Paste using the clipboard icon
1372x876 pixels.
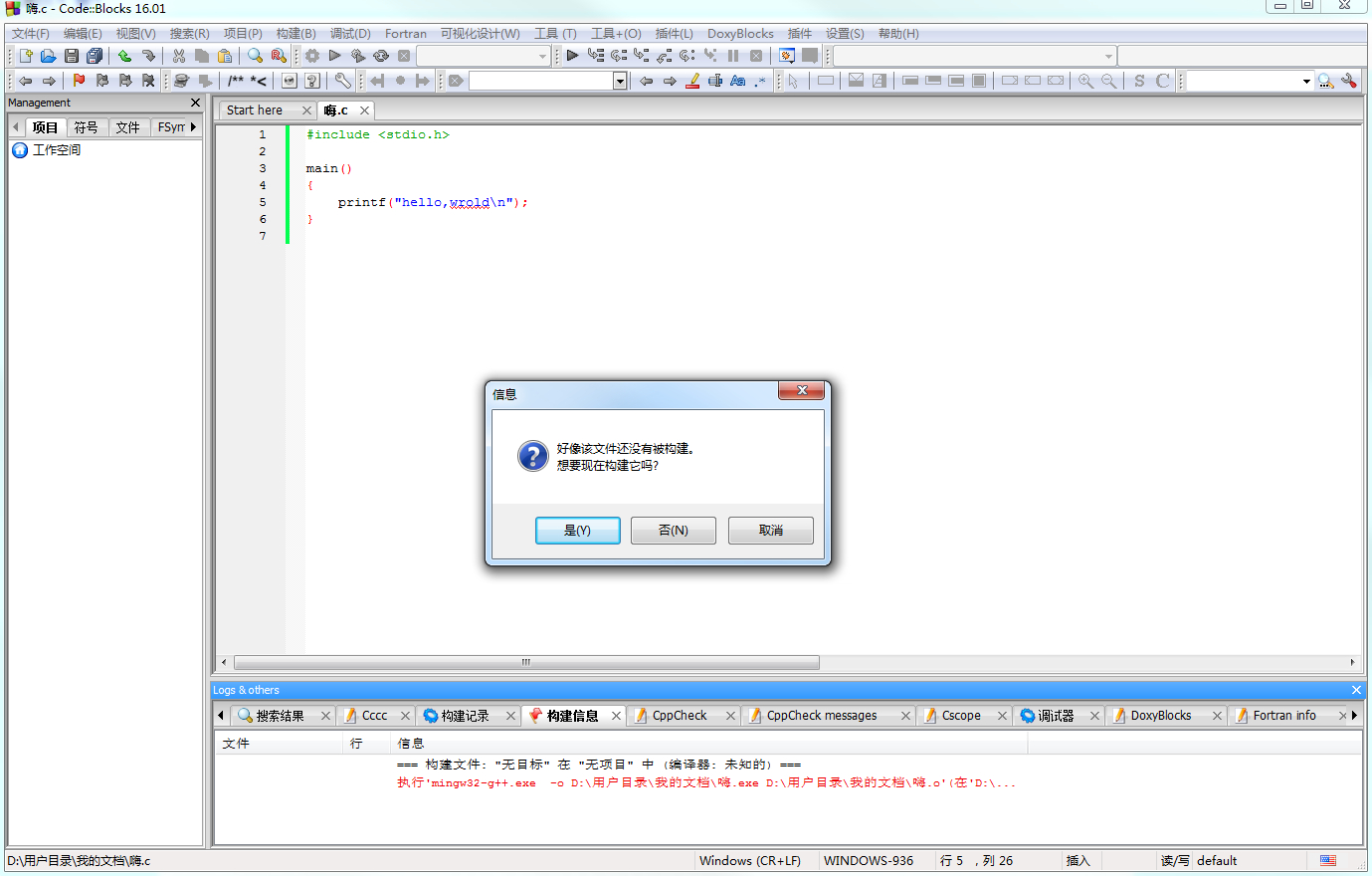tap(225, 56)
